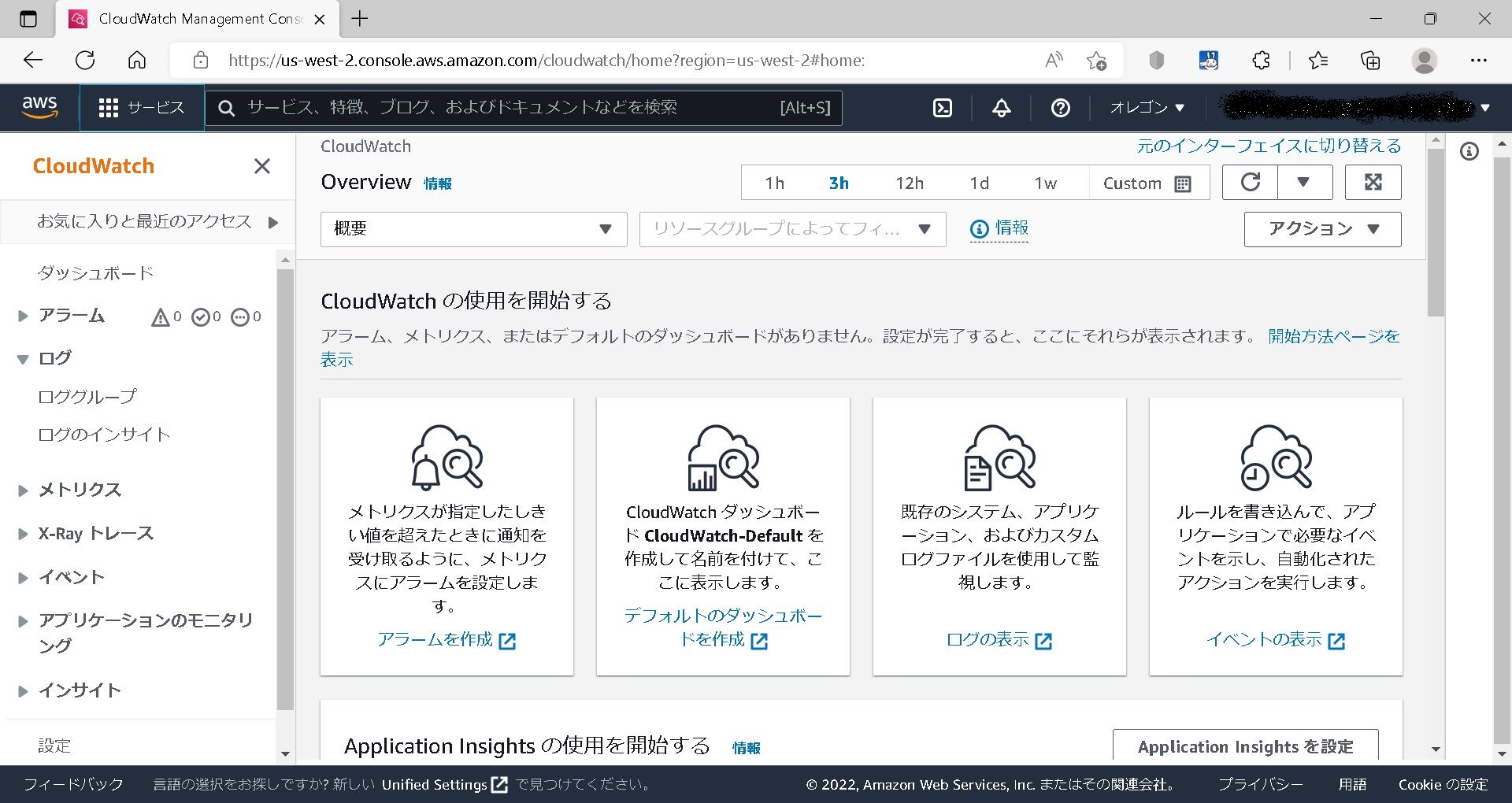
Task: Expand the アラーム sidebar section
Action: 23,316
